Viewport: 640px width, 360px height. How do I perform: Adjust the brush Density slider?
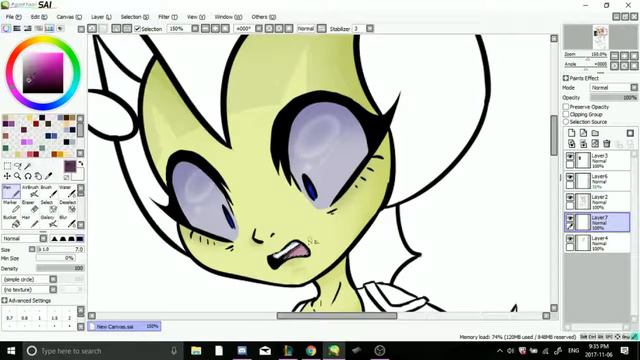click(x=60, y=269)
